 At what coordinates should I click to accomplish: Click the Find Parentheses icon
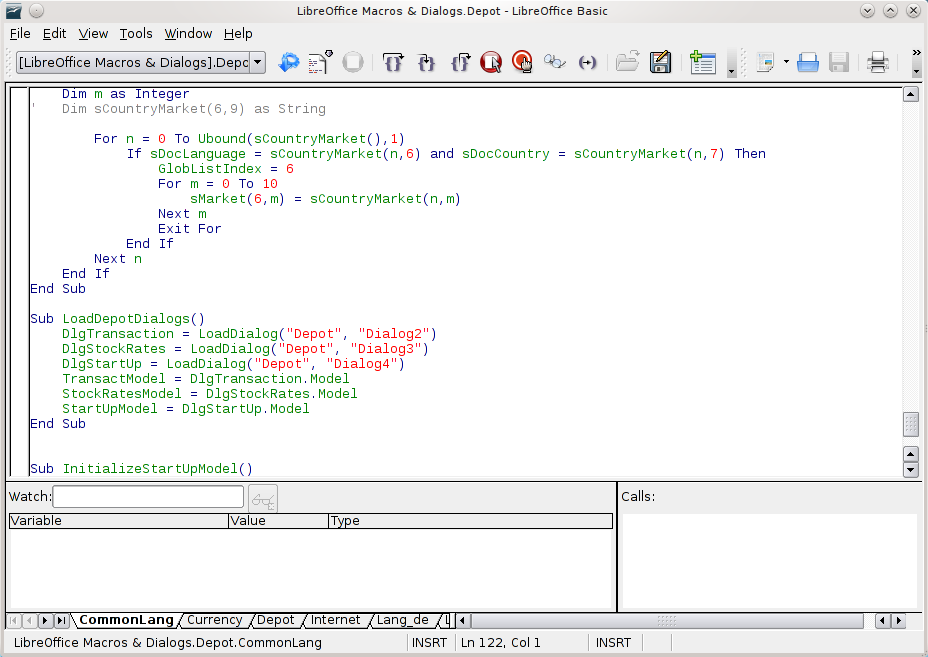(x=587, y=62)
